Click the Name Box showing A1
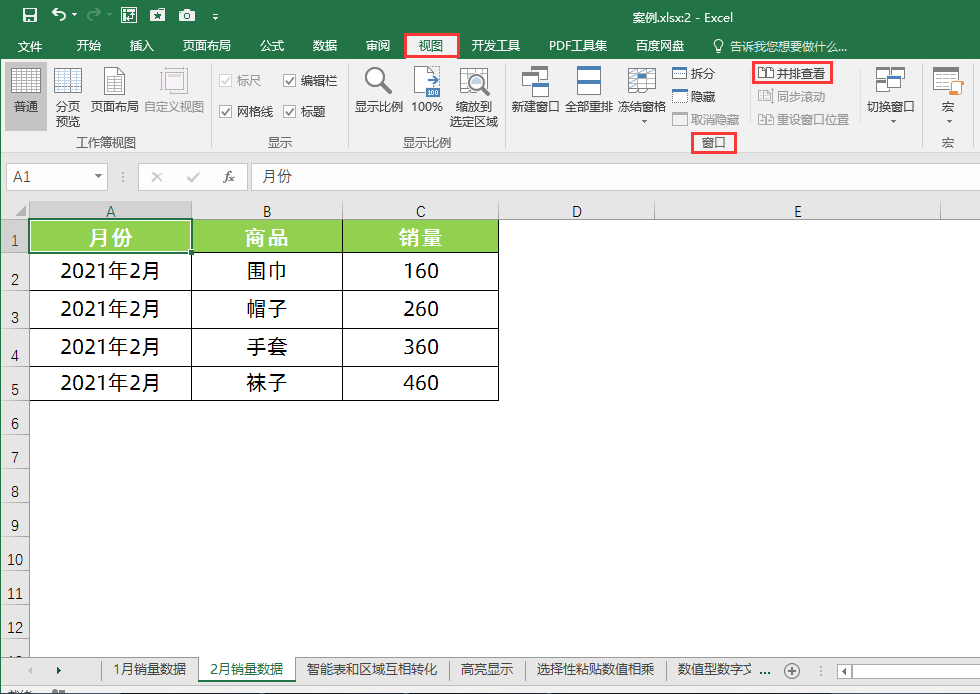The height and width of the screenshot is (694, 980). pyautogui.click(x=49, y=177)
